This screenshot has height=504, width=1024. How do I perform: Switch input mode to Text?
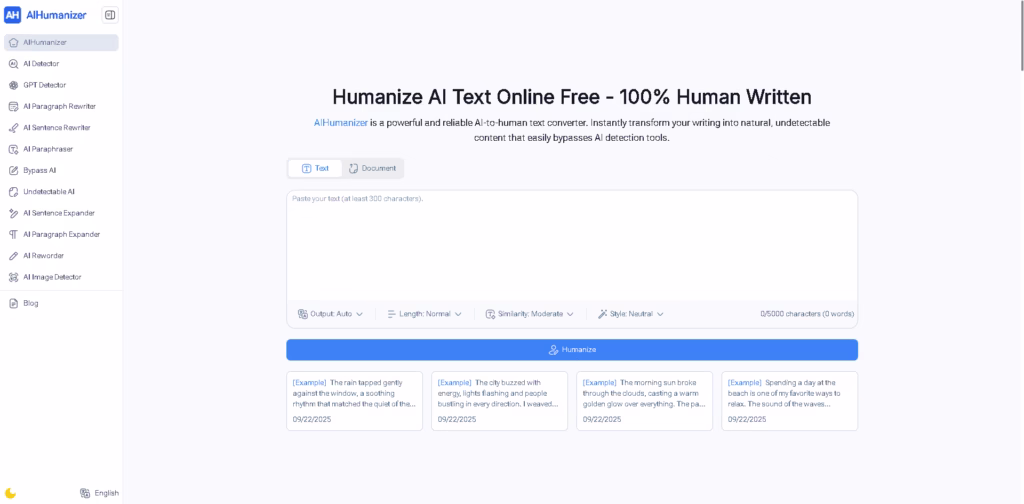(315, 168)
